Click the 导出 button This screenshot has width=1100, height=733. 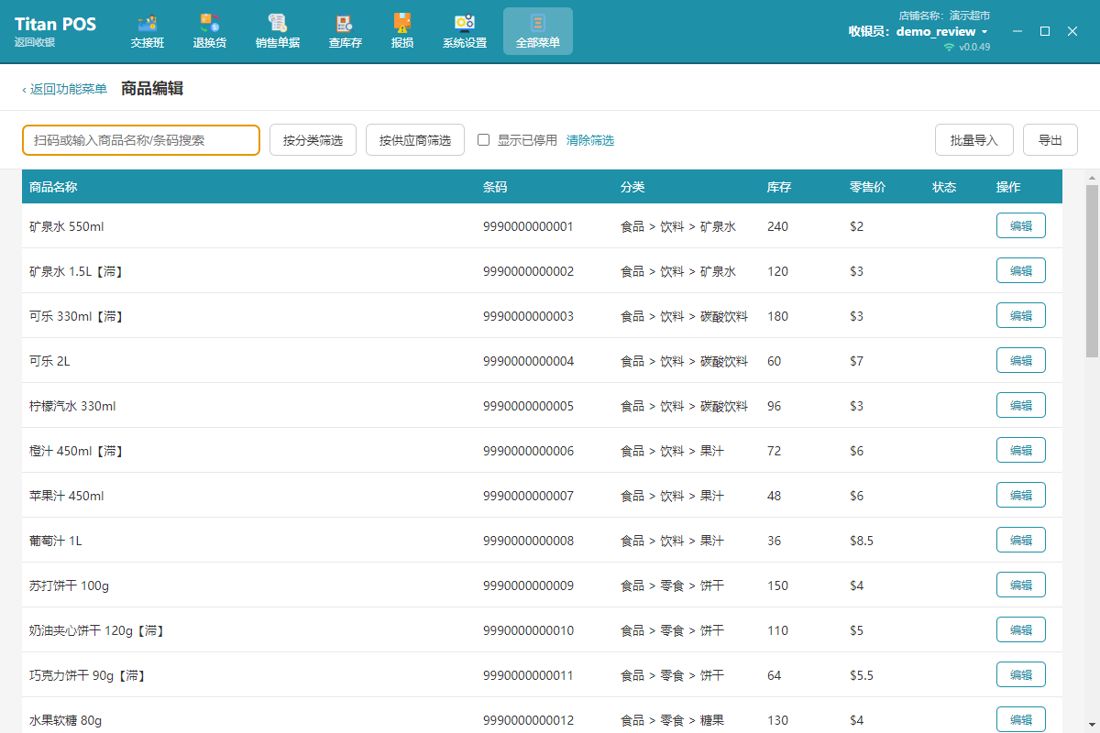pyautogui.click(x=1050, y=140)
